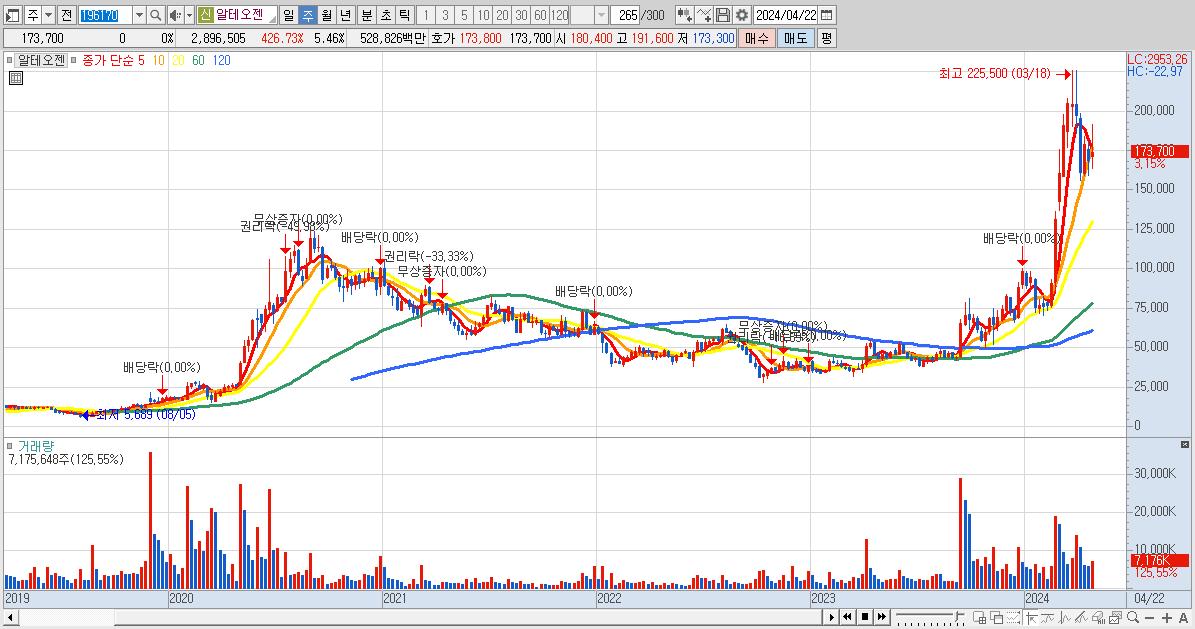Click the 전 button
Viewport: 1195px width, 629px height.
(66, 14)
